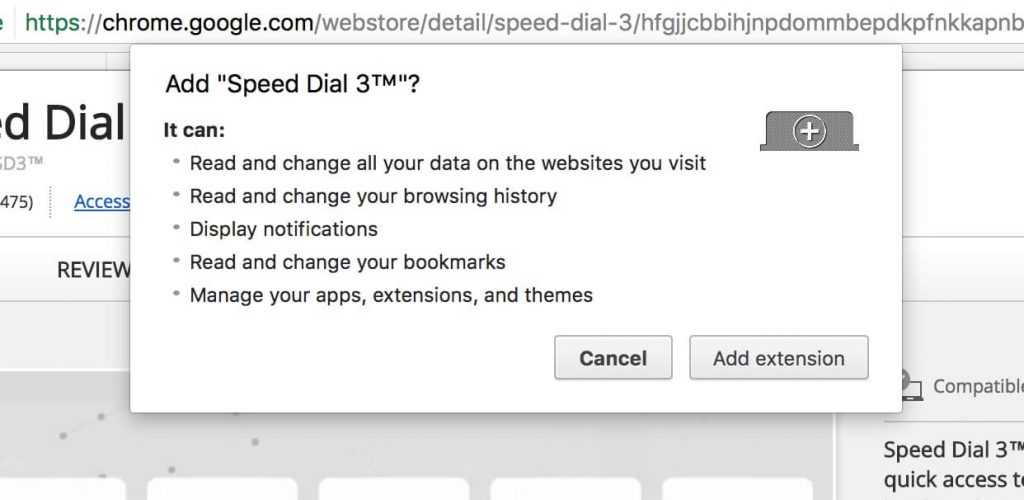Click the Compatible device icon
This screenshot has width=1024, height=500.
coord(910,386)
